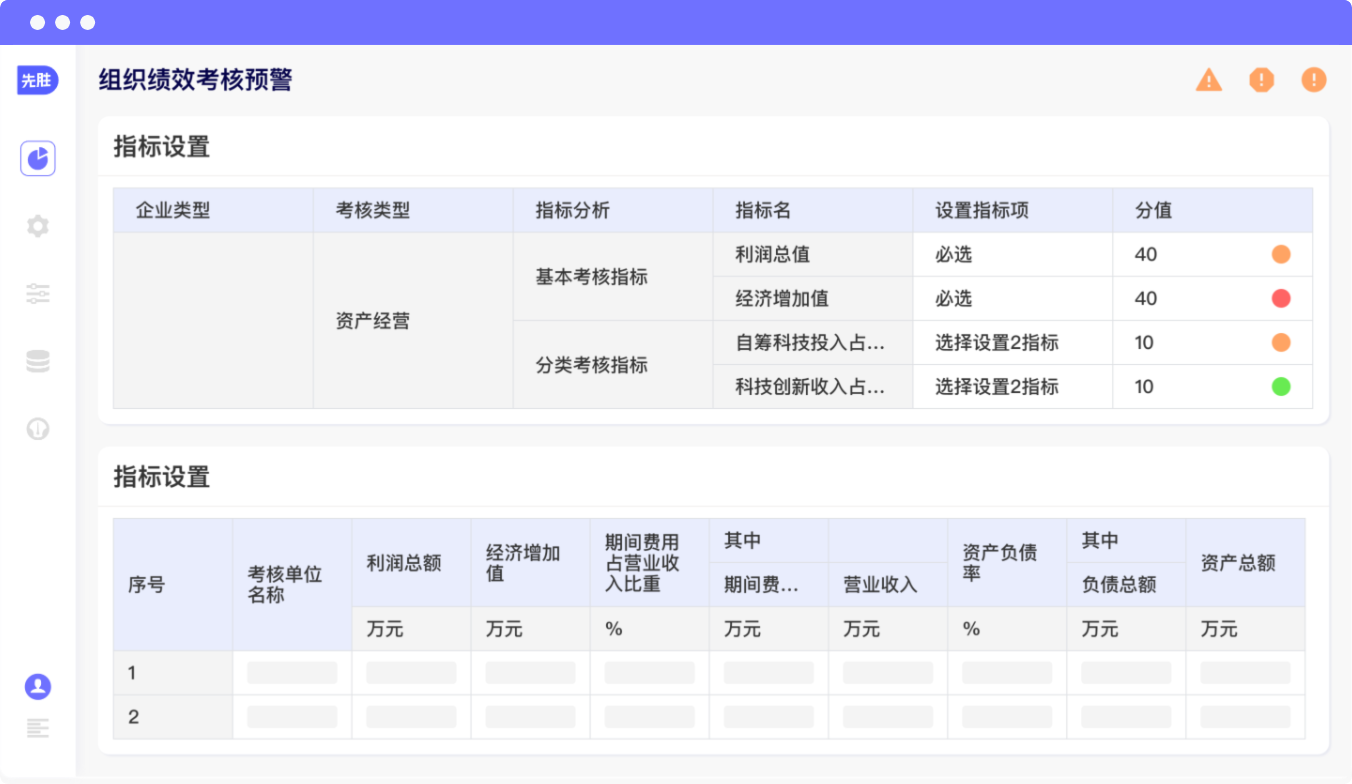This screenshot has width=1352, height=784.
Task: Click the text lines icon below avatar
Action: click(x=38, y=728)
